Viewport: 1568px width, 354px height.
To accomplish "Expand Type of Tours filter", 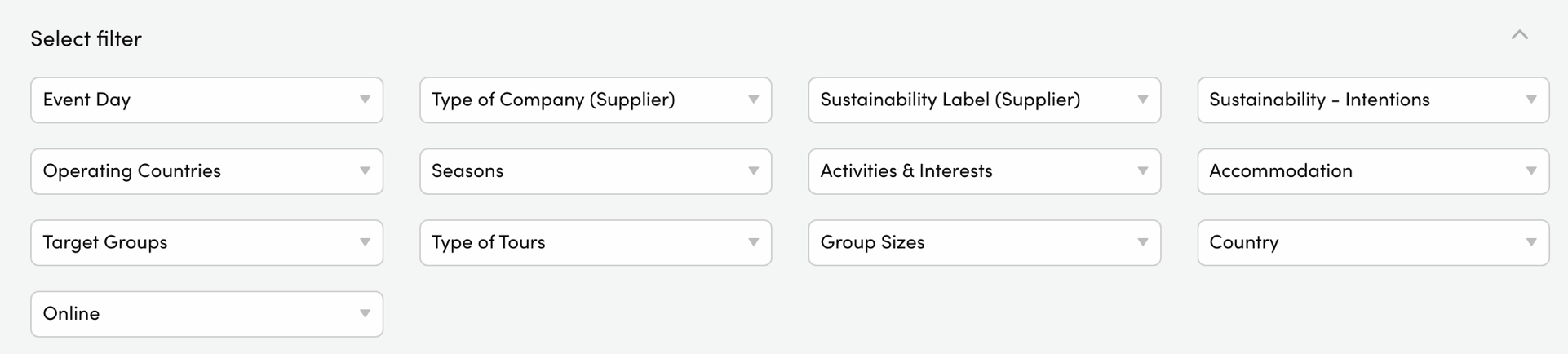I will [x=596, y=242].
